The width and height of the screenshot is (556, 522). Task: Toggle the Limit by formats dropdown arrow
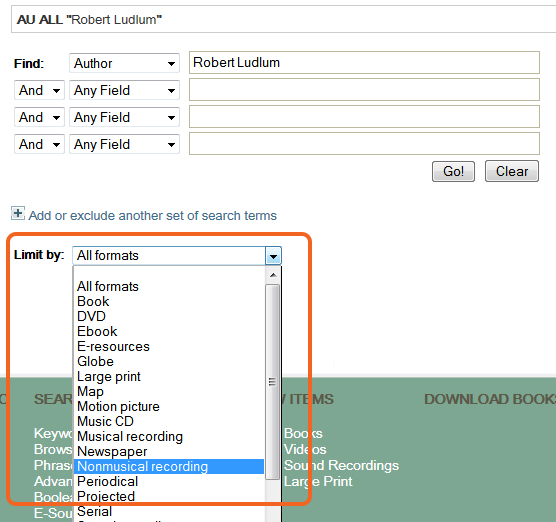pyautogui.click(x=273, y=256)
